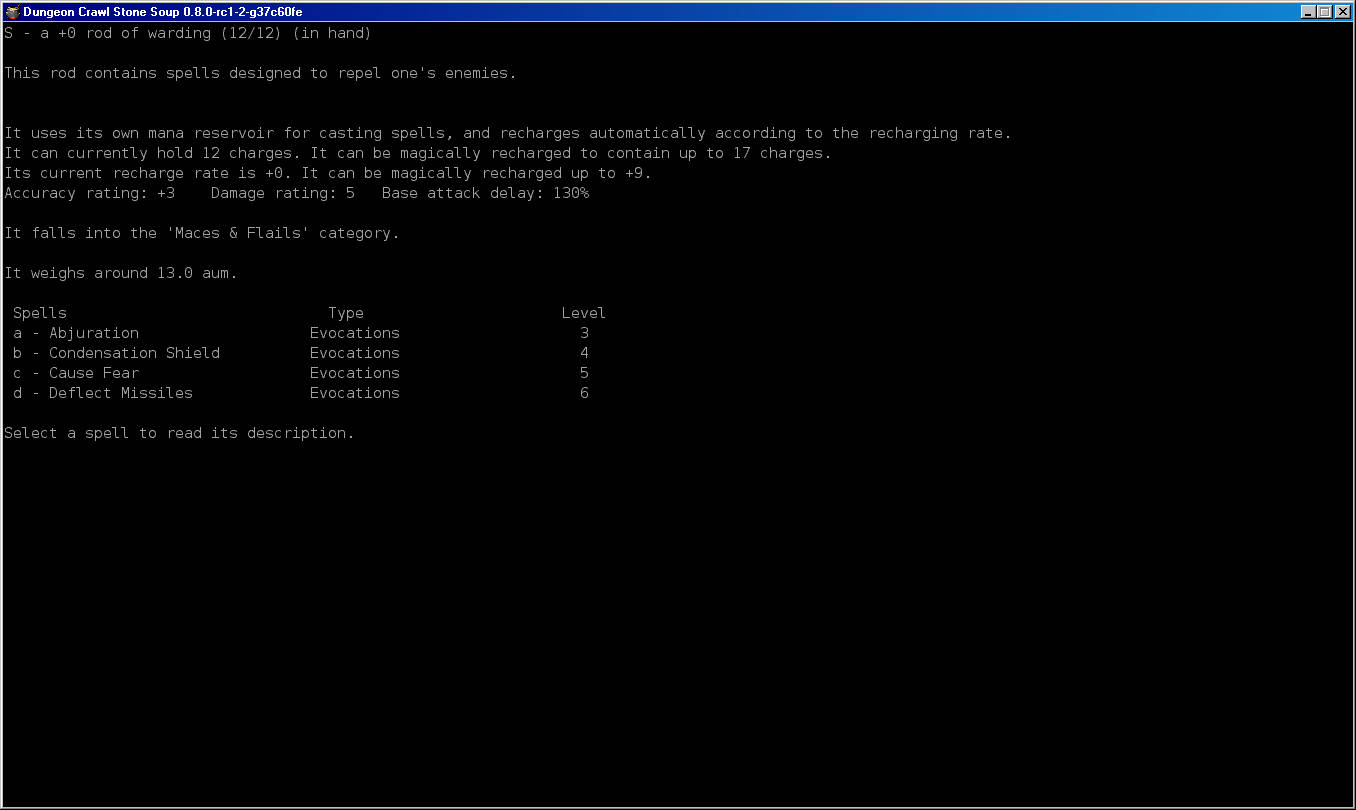Minimize the Dungeon Crawl Stone Soup window
This screenshot has height=810, width=1356.
[1308, 12]
